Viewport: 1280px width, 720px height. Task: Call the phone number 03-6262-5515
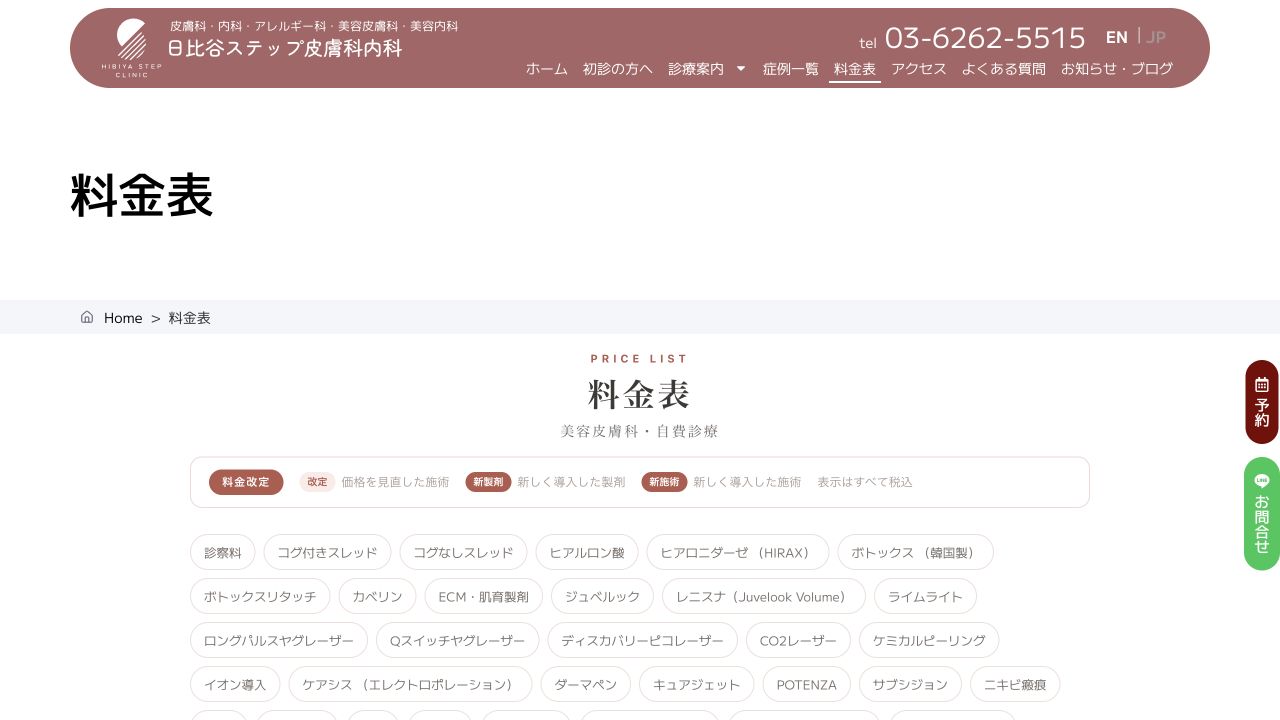(x=985, y=38)
